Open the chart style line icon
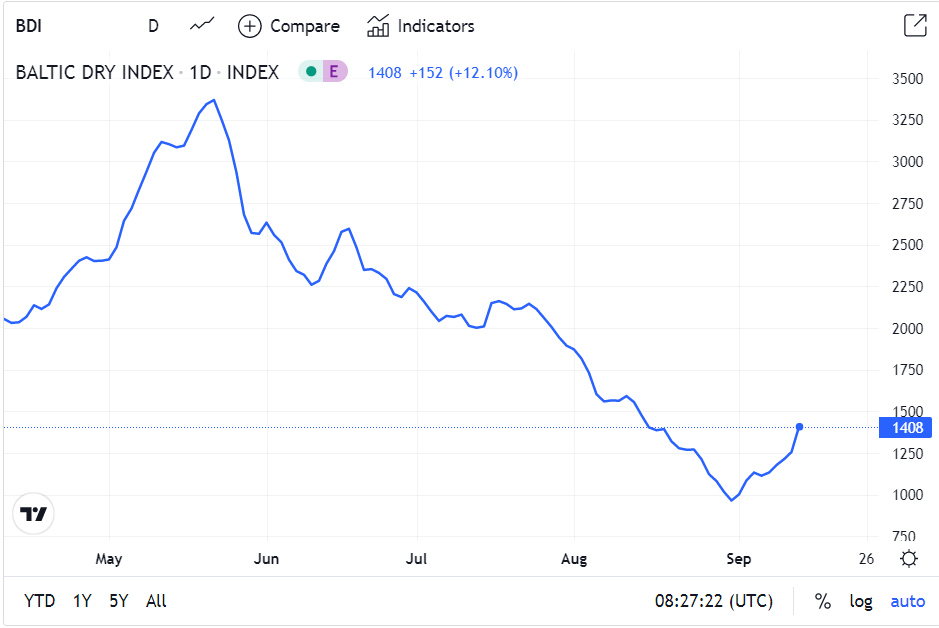939x628 pixels. [202, 26]
